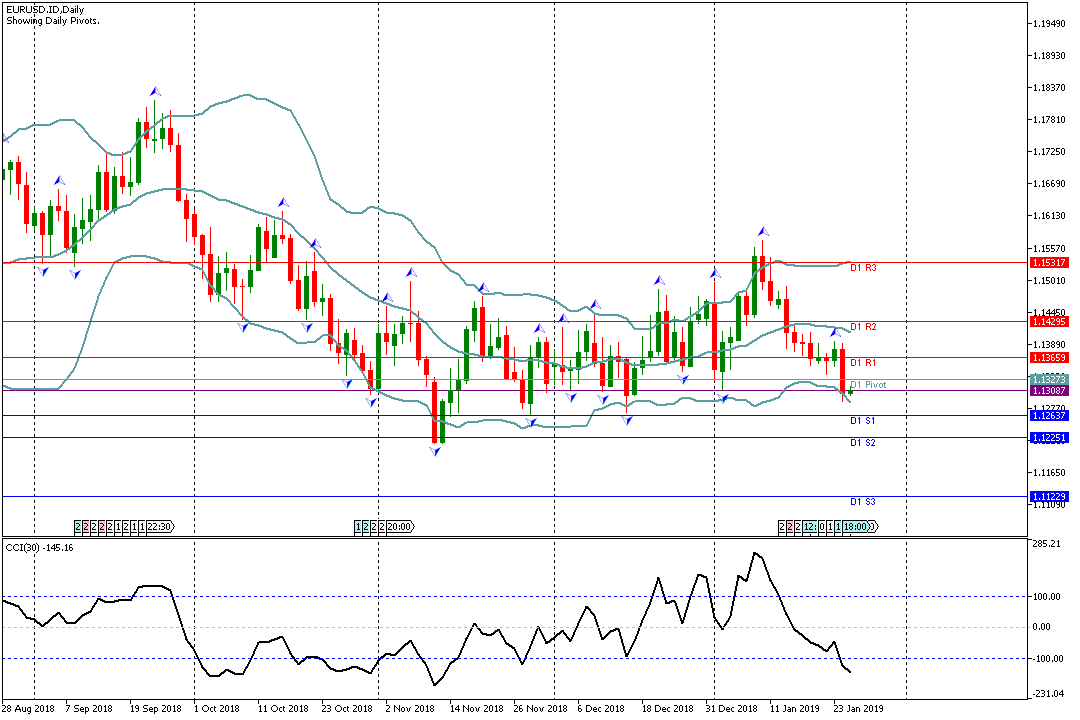1080x720 pixels.
Task: Click the red 1.15317 price tag
Action: click(1051, 263)
